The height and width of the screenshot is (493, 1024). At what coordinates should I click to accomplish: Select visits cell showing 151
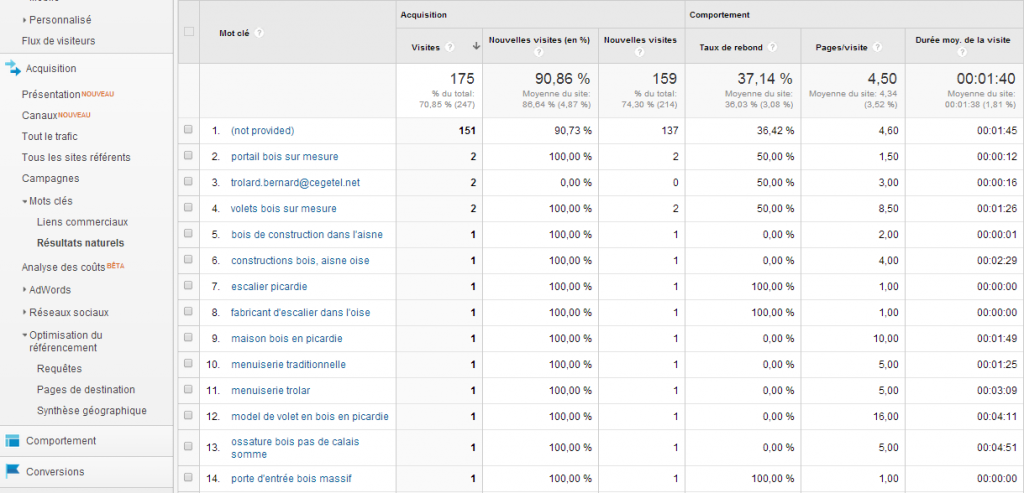pos(468,131)
